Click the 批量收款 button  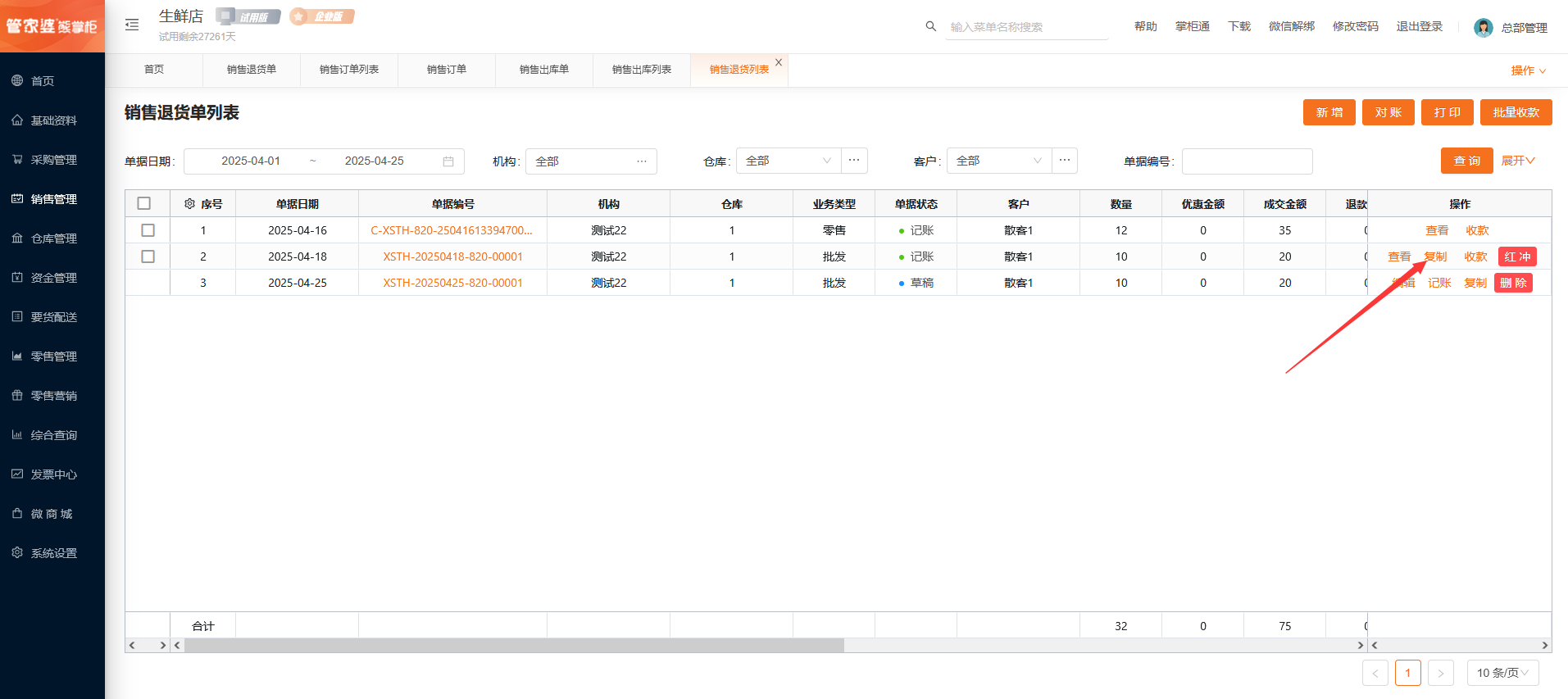pos(1516,112)
